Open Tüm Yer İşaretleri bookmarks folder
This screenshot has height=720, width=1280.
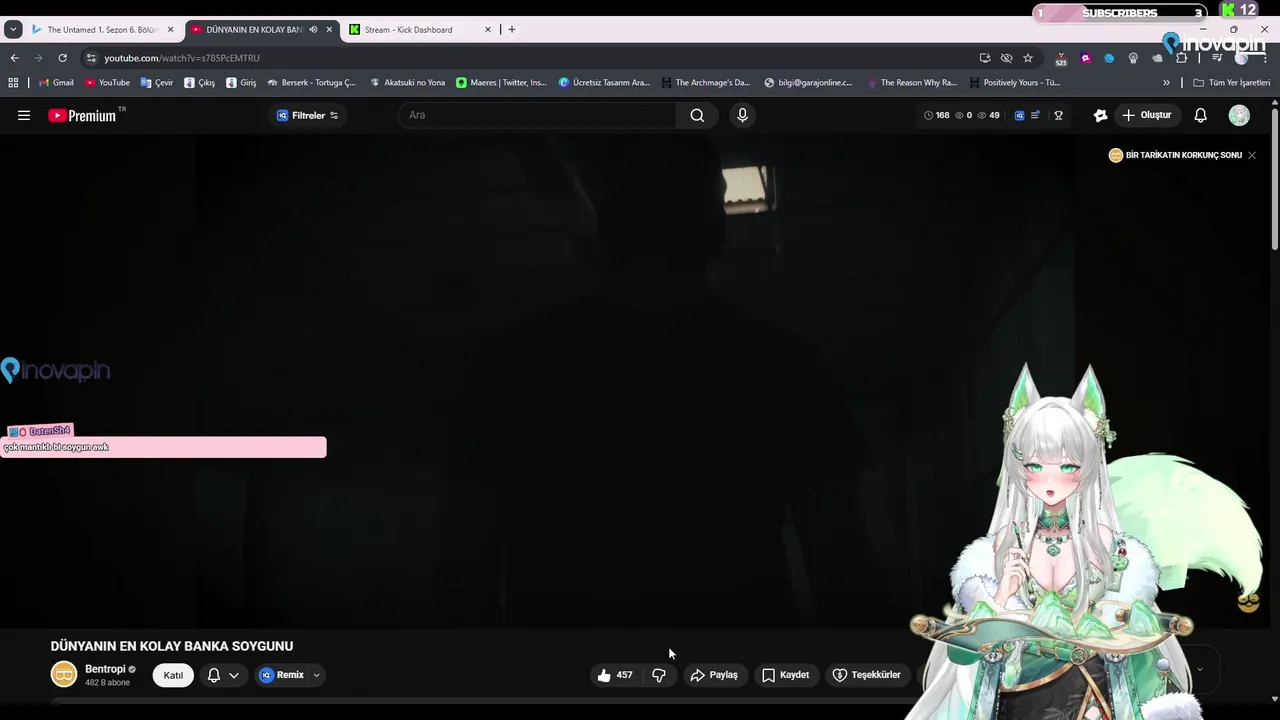1231,83
